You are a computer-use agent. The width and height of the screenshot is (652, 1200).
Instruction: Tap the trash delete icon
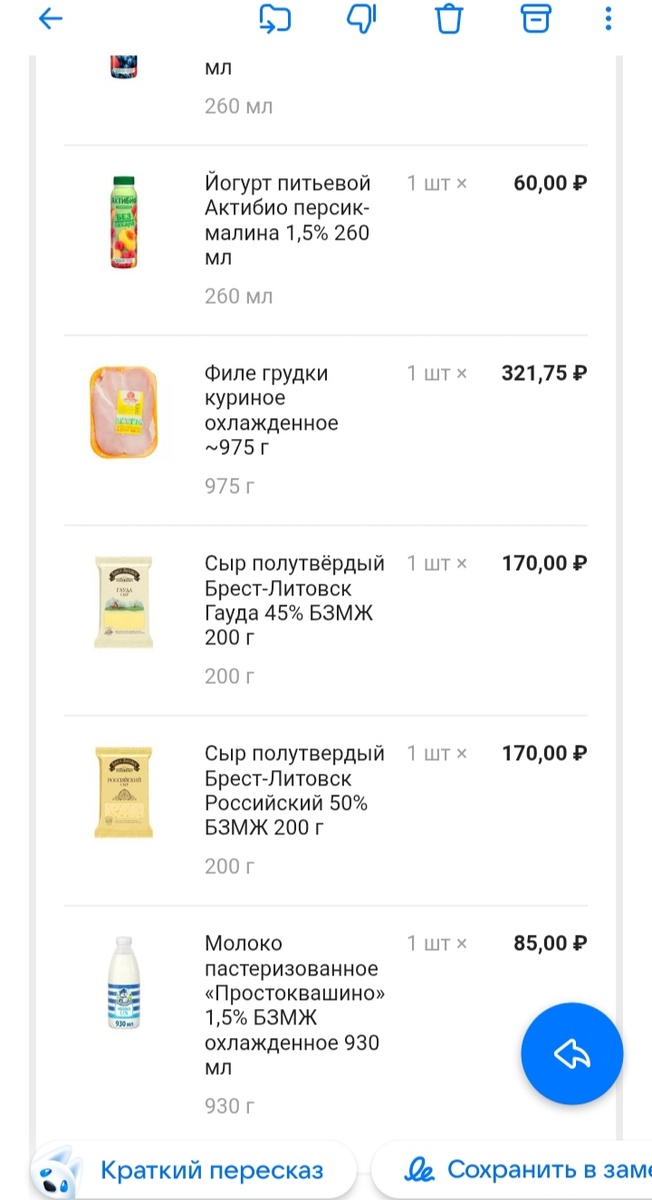point(449,18)
